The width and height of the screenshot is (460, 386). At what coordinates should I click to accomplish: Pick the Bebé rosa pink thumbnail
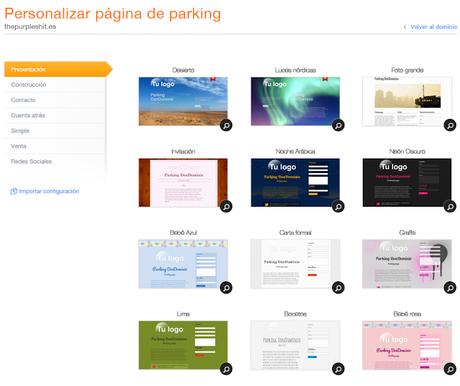407,345
